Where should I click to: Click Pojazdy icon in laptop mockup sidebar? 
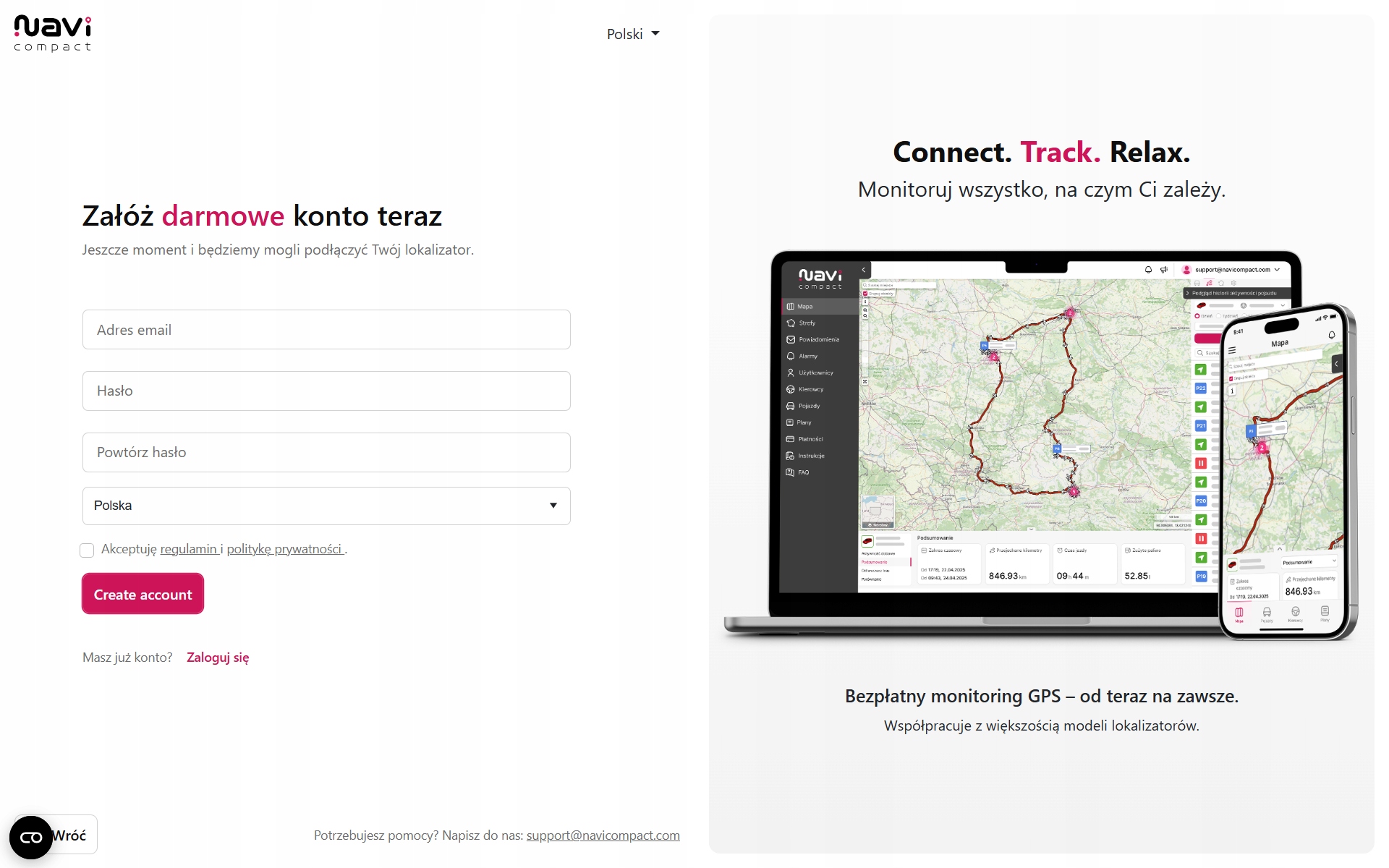791,406
